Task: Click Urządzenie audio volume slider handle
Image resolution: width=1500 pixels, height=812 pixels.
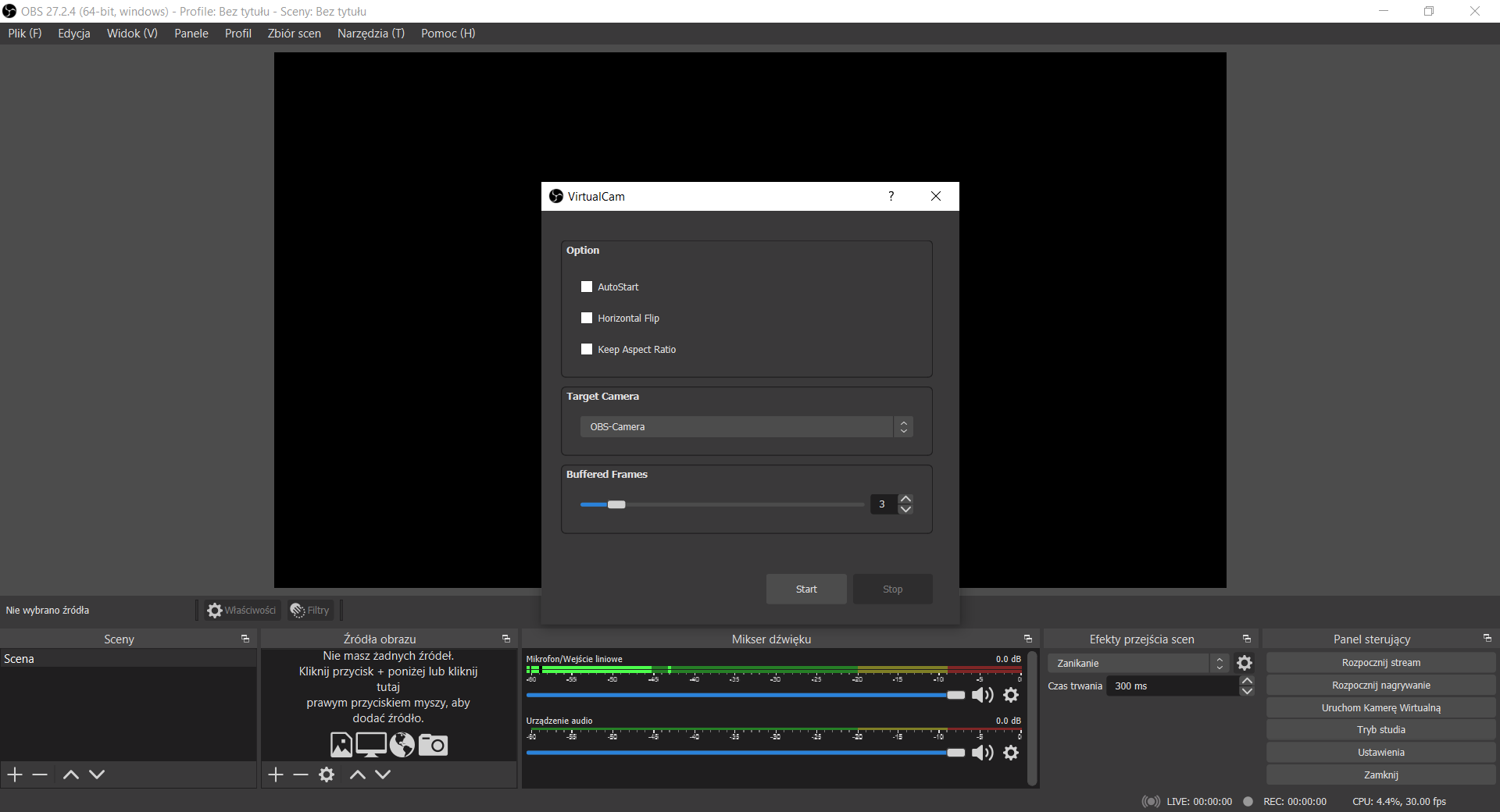Action: [x=956, y=753]
